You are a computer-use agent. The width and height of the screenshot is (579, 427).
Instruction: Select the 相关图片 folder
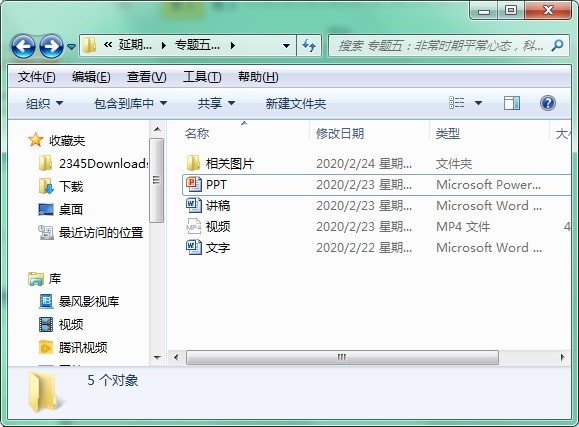point(376,163)
